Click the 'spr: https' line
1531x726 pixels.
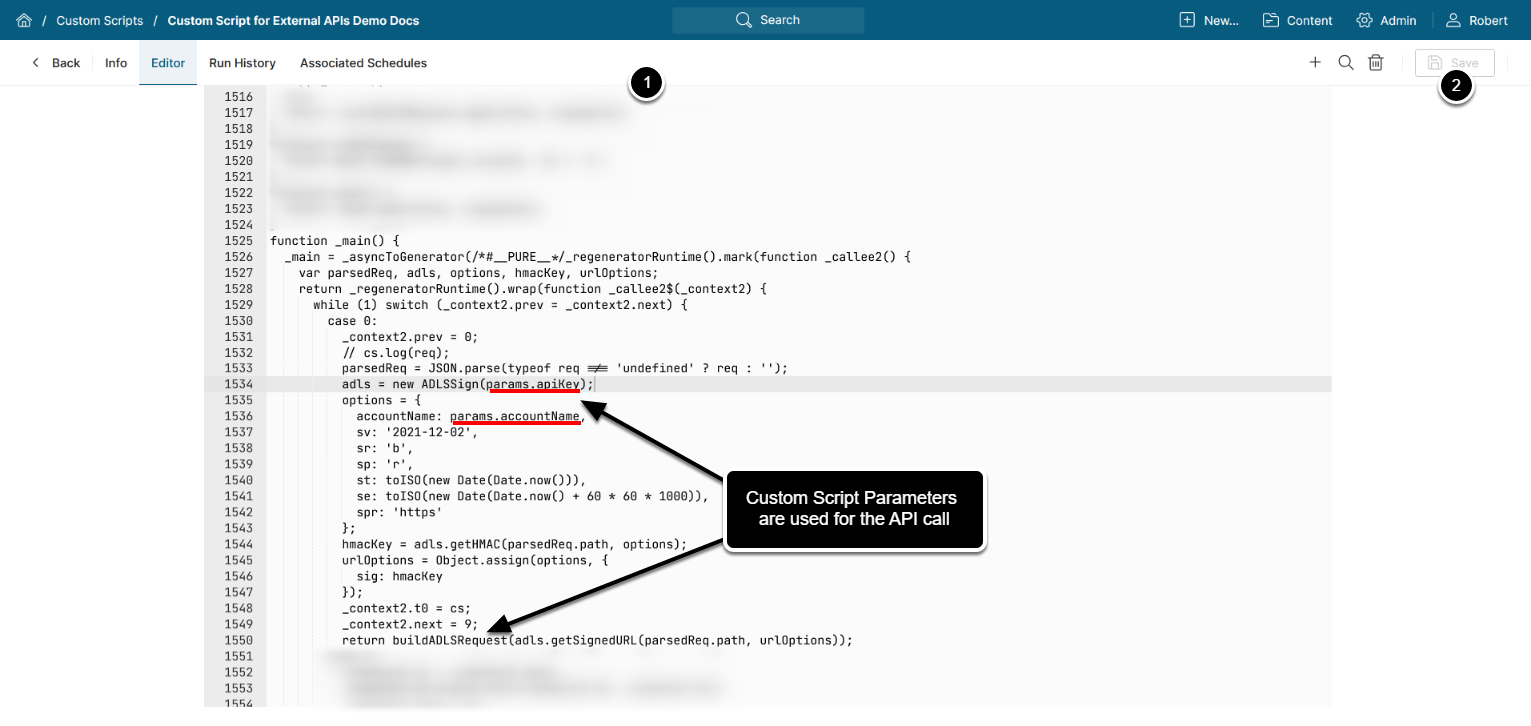point(399,513)
